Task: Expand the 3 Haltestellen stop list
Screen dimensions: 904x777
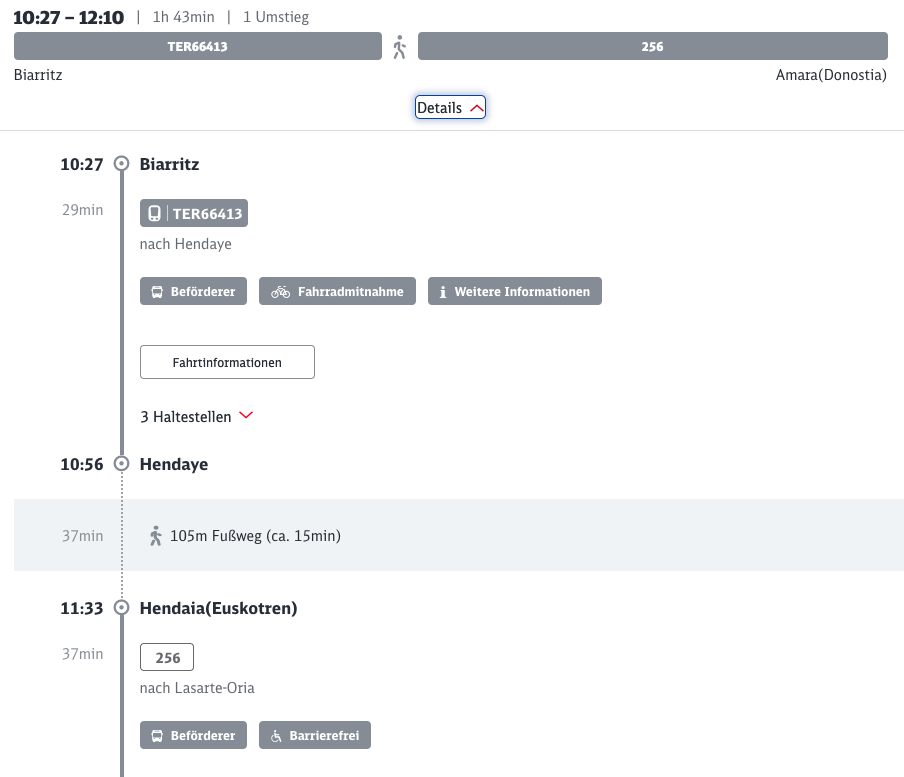Action: [x=197, y=417]
